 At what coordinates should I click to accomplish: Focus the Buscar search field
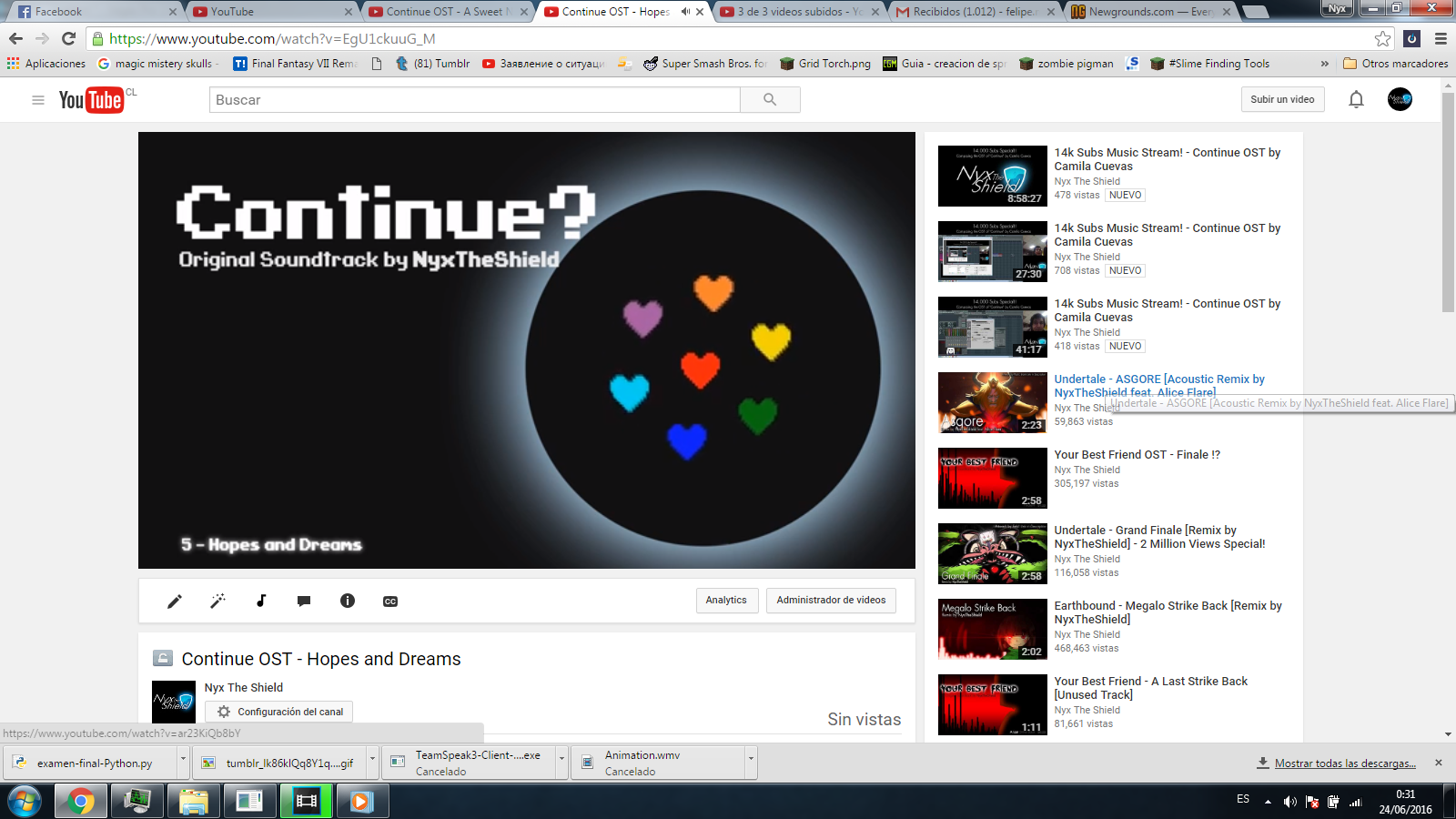pos(474,100)
